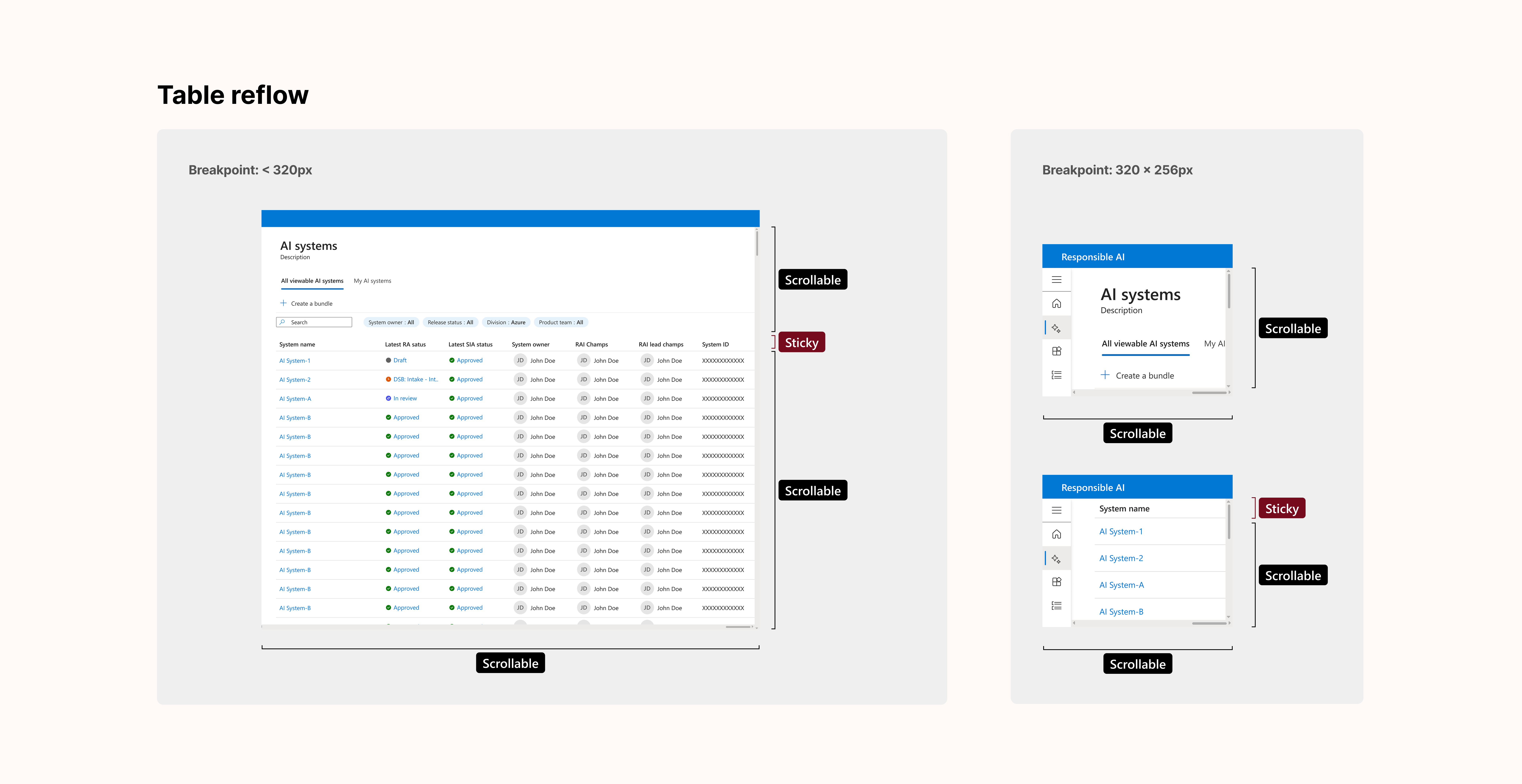Click XXXXXXXXXXXXX System ID in AI System-1 row
Image resolution: width=1522 pixels, height=784 pixels.
723,361
